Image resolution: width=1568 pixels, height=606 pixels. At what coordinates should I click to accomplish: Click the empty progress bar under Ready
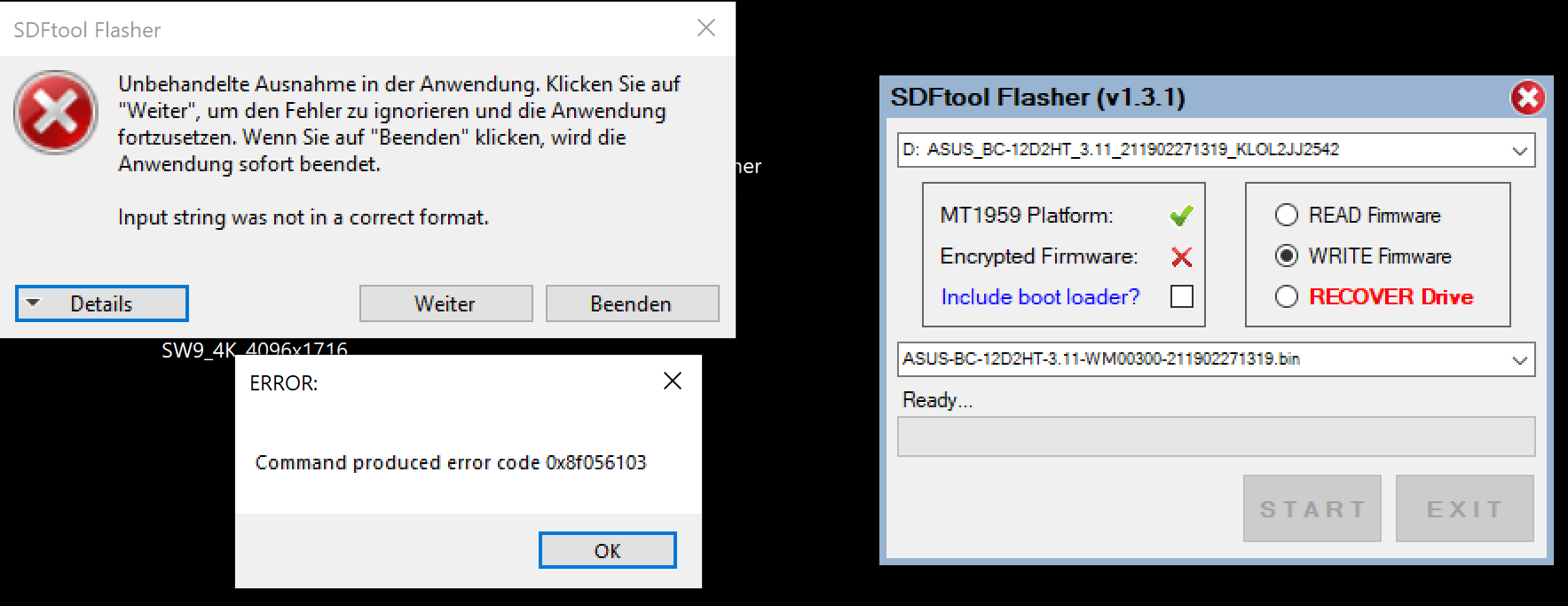click(x=1217, y=437)
